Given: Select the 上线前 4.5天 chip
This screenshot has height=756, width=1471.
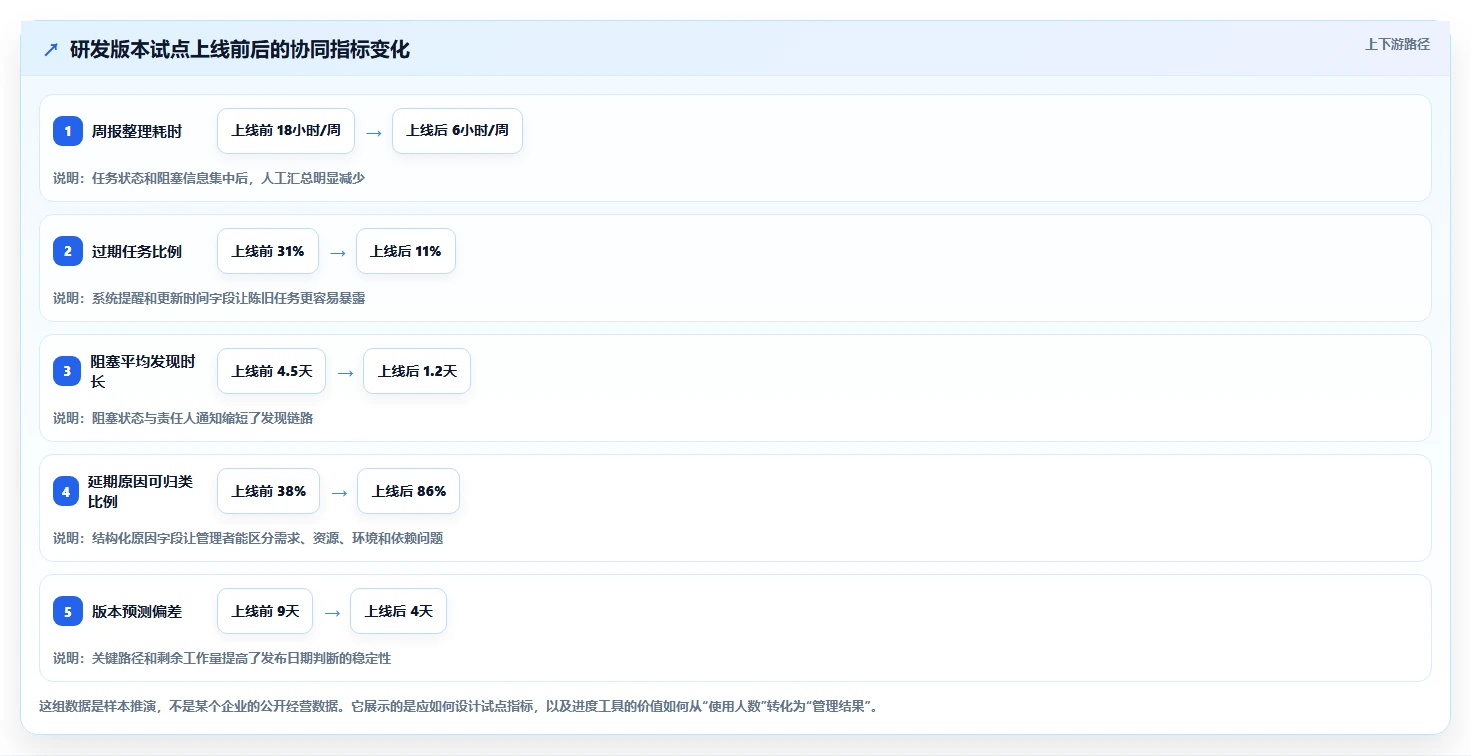Looking at the screenshot, I should [x=272, y=371].
